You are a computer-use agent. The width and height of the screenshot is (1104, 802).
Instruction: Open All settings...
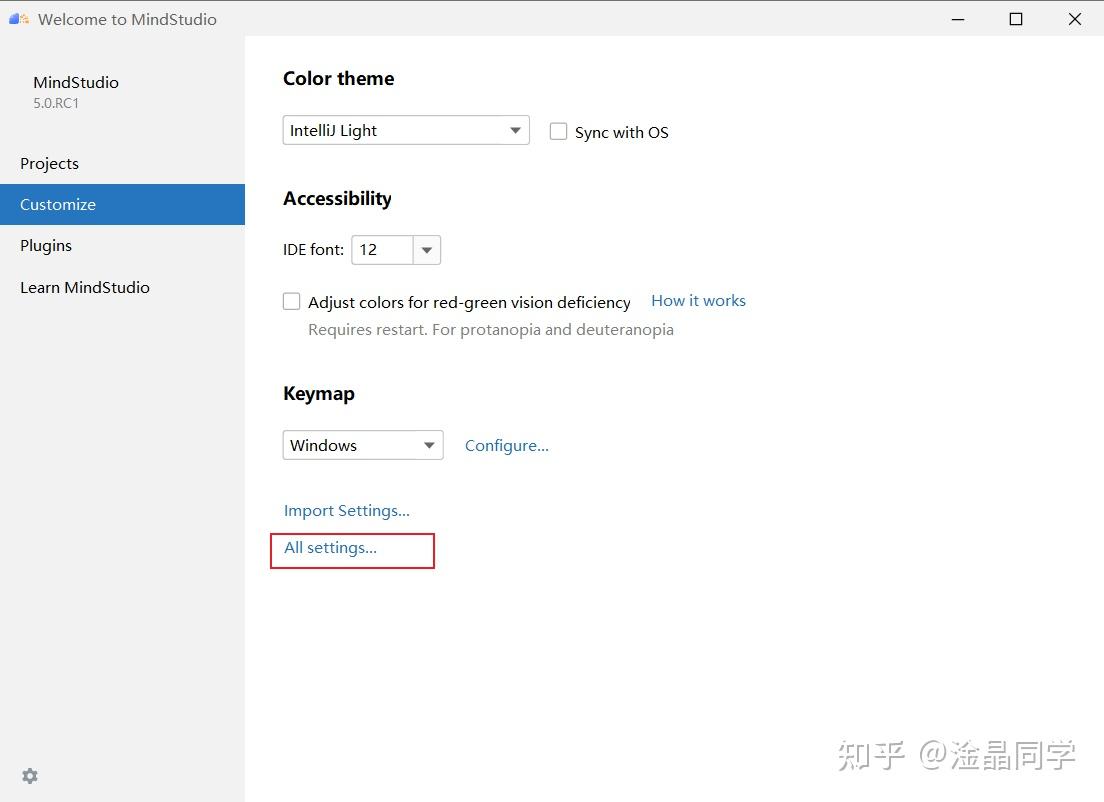[330, 547]
